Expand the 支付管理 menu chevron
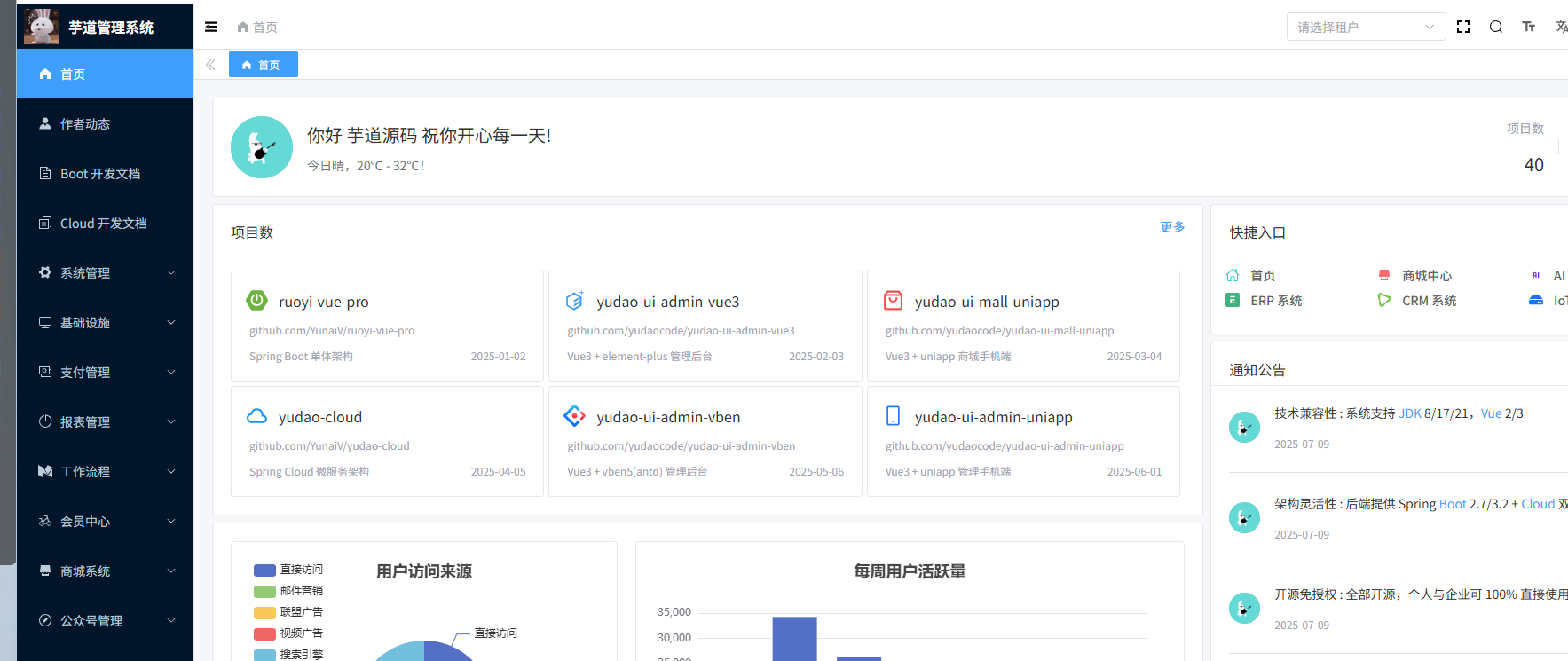 171,372
